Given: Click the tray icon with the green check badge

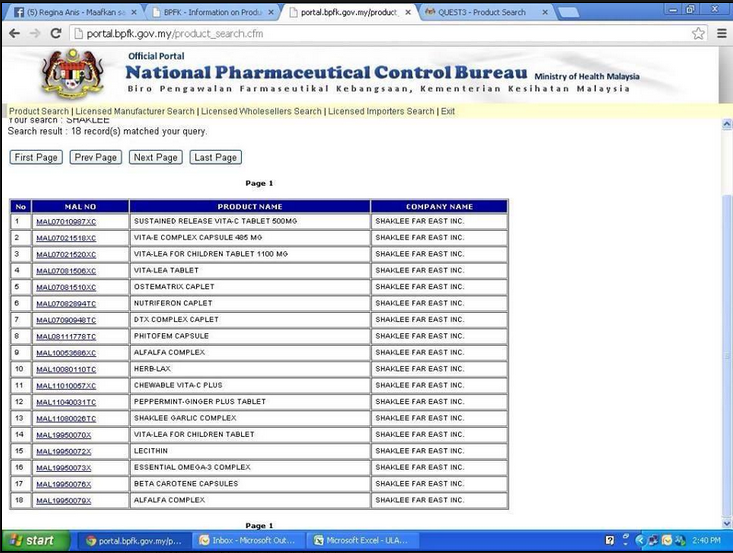Looking at the screenshot, I should 680,541.
